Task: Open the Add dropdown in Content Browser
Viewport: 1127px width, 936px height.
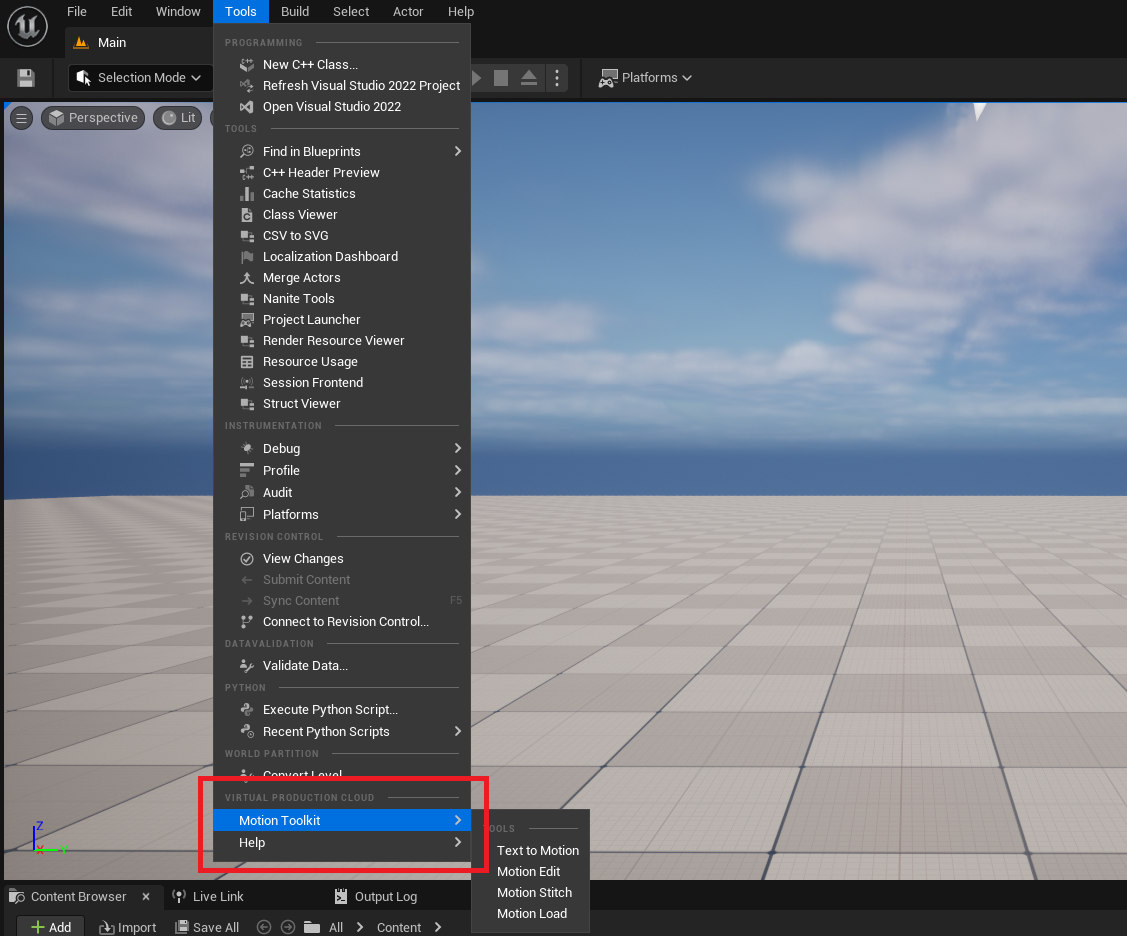Action: coord(50,927)
